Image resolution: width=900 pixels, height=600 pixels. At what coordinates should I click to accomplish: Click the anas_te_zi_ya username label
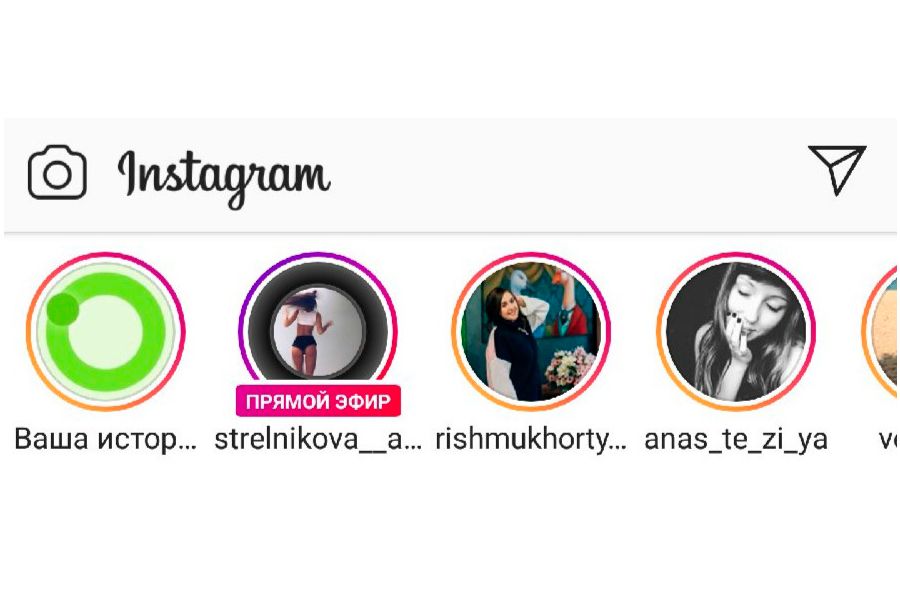click(736, 440)
